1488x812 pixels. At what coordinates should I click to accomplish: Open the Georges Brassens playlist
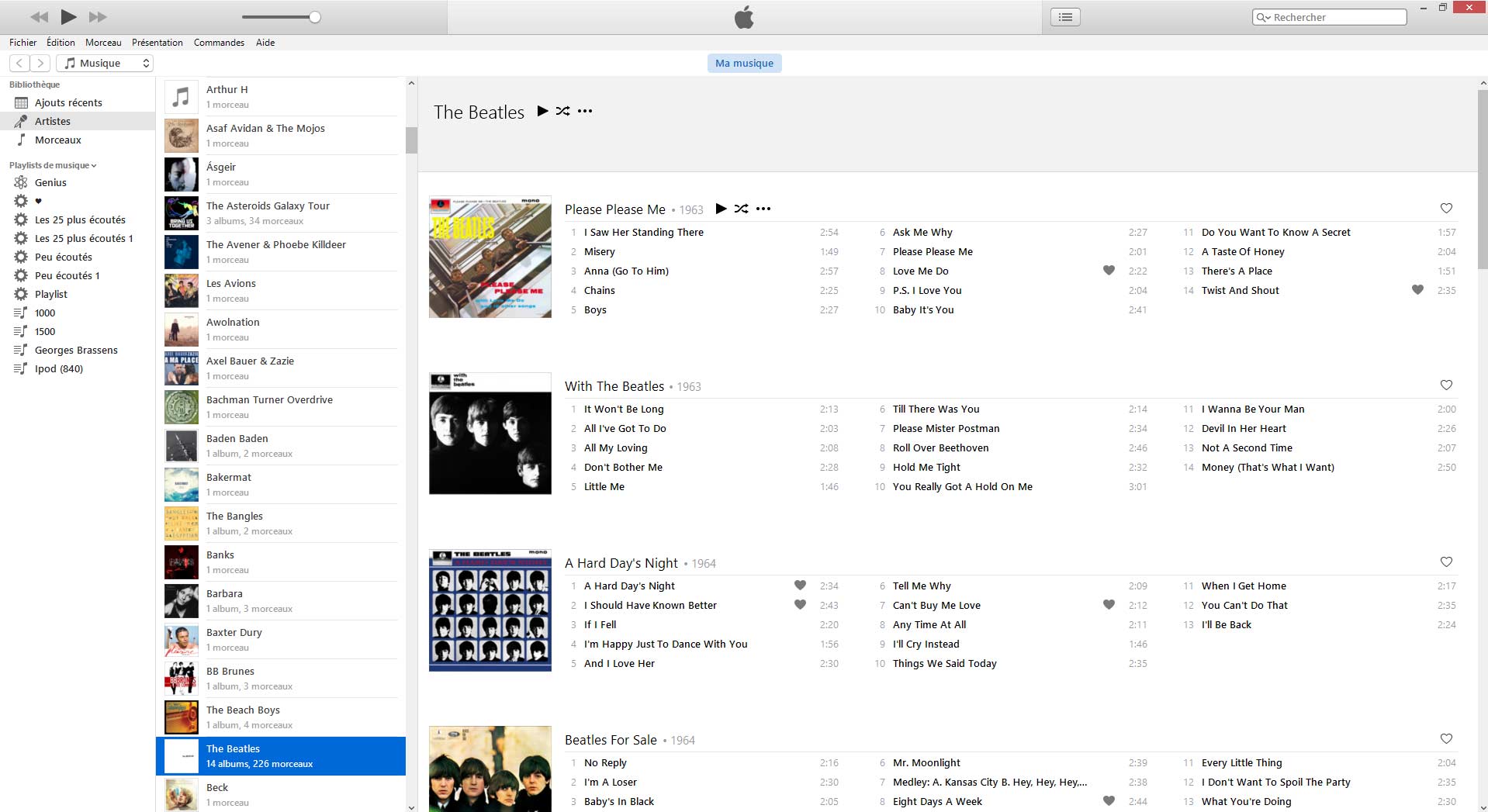click(78, 350)
